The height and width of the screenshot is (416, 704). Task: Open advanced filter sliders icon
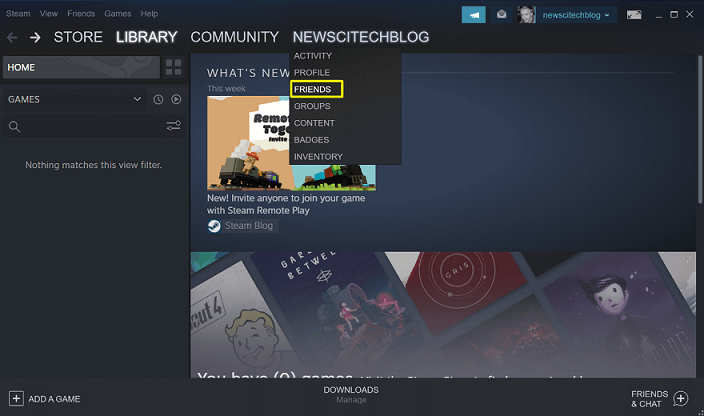click(173, 126)
